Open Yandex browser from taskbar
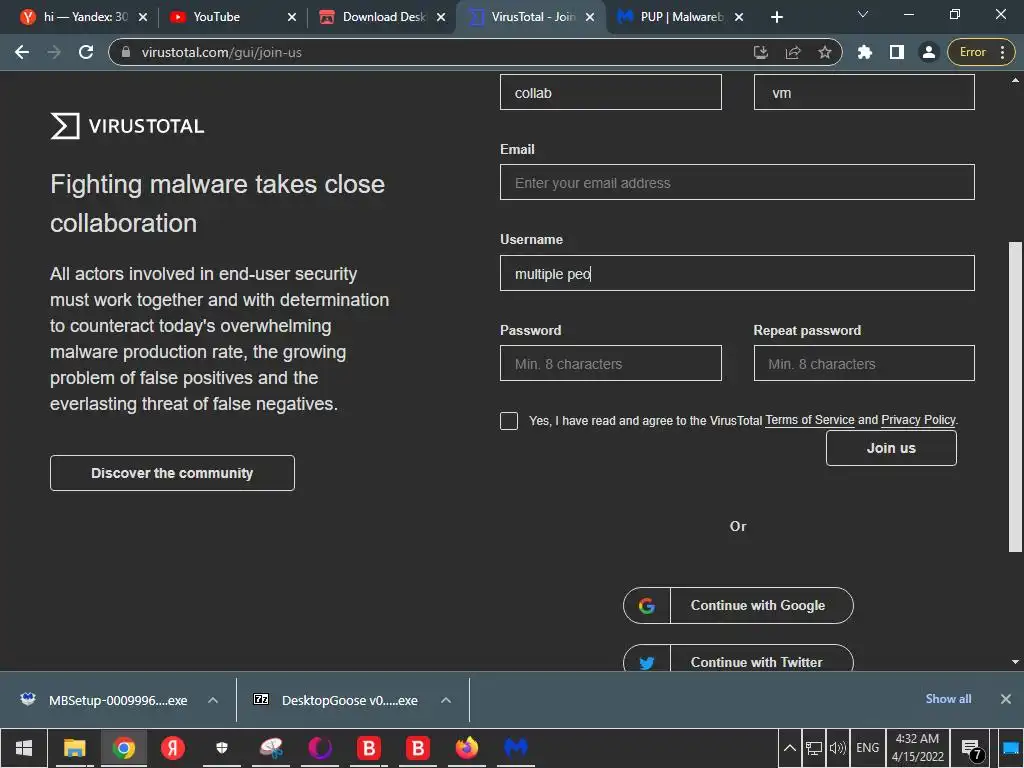The width and height of the screenshot is (1024, 768). [x=173, y=748]
